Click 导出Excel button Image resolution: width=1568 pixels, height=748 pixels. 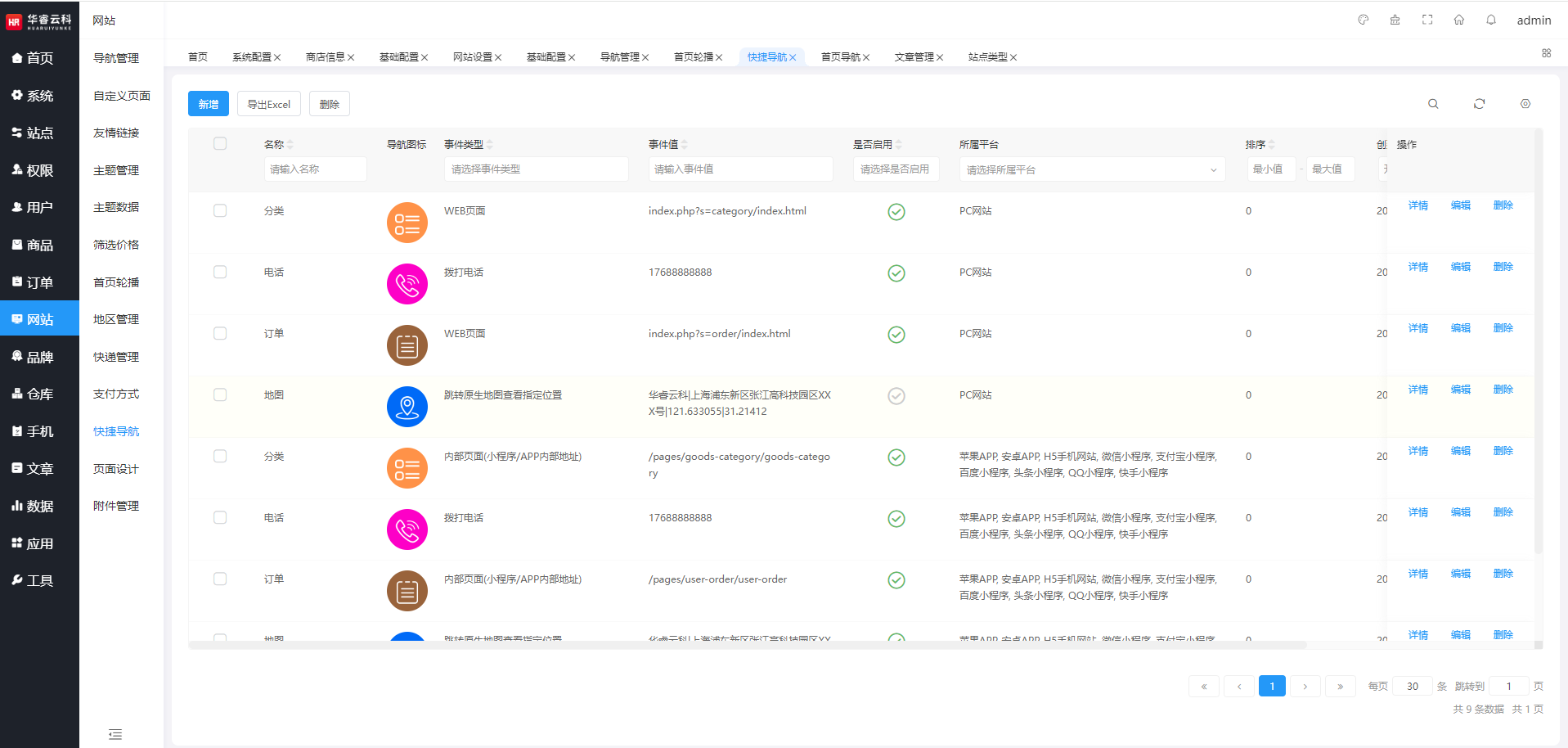pyautogui.click(x=269, y=104)
